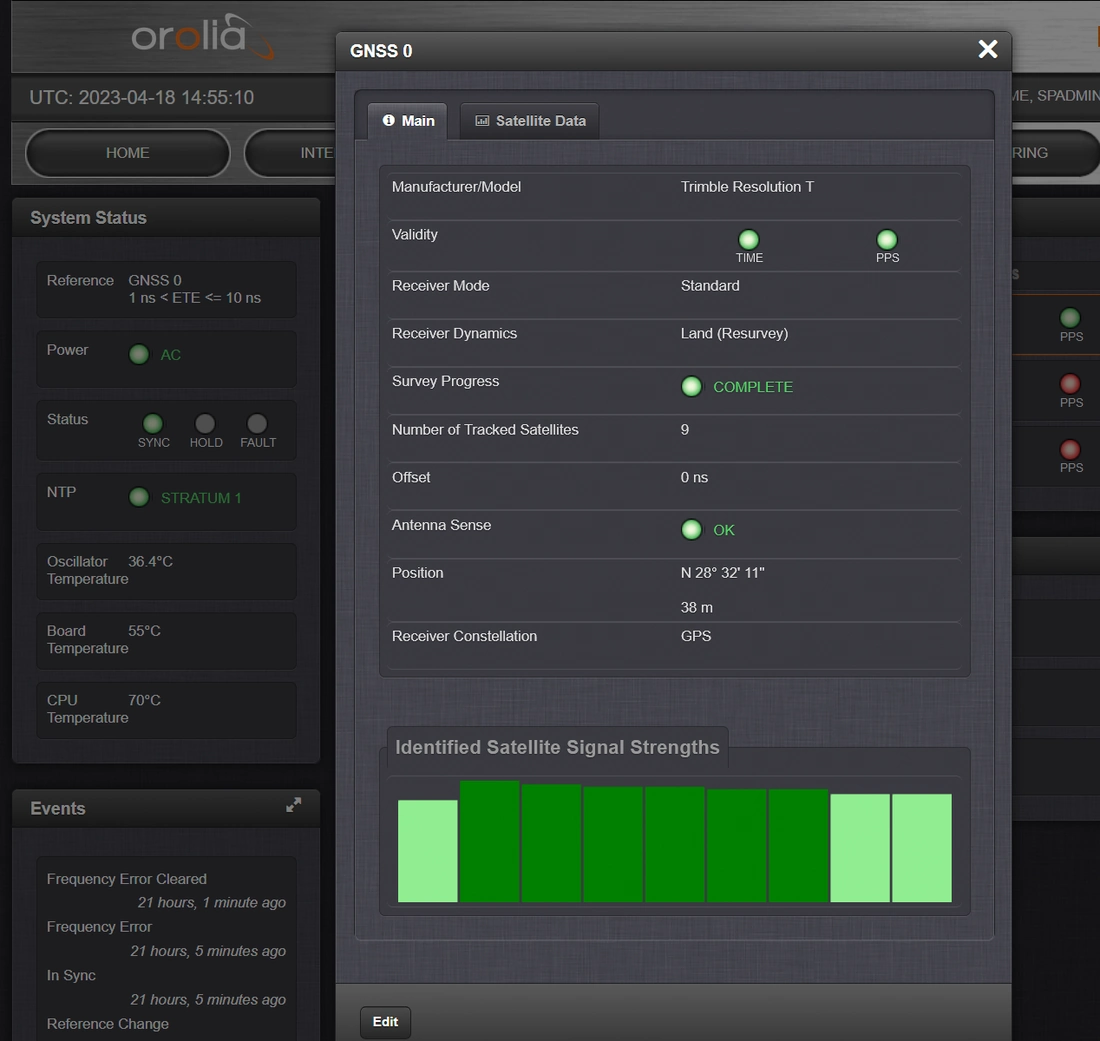Click the '38 m' altitude value
This screenshot has height=1041, width=1100.
tap(697, 607)
